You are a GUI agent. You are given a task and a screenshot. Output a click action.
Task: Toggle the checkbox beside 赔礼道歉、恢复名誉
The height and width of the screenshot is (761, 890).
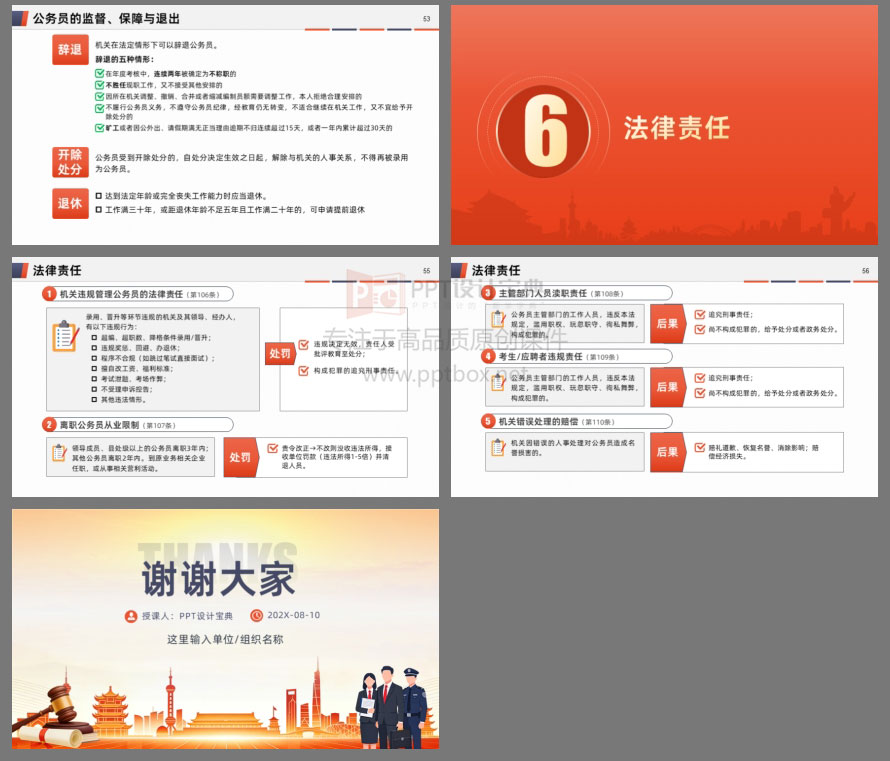coord(700,447)
